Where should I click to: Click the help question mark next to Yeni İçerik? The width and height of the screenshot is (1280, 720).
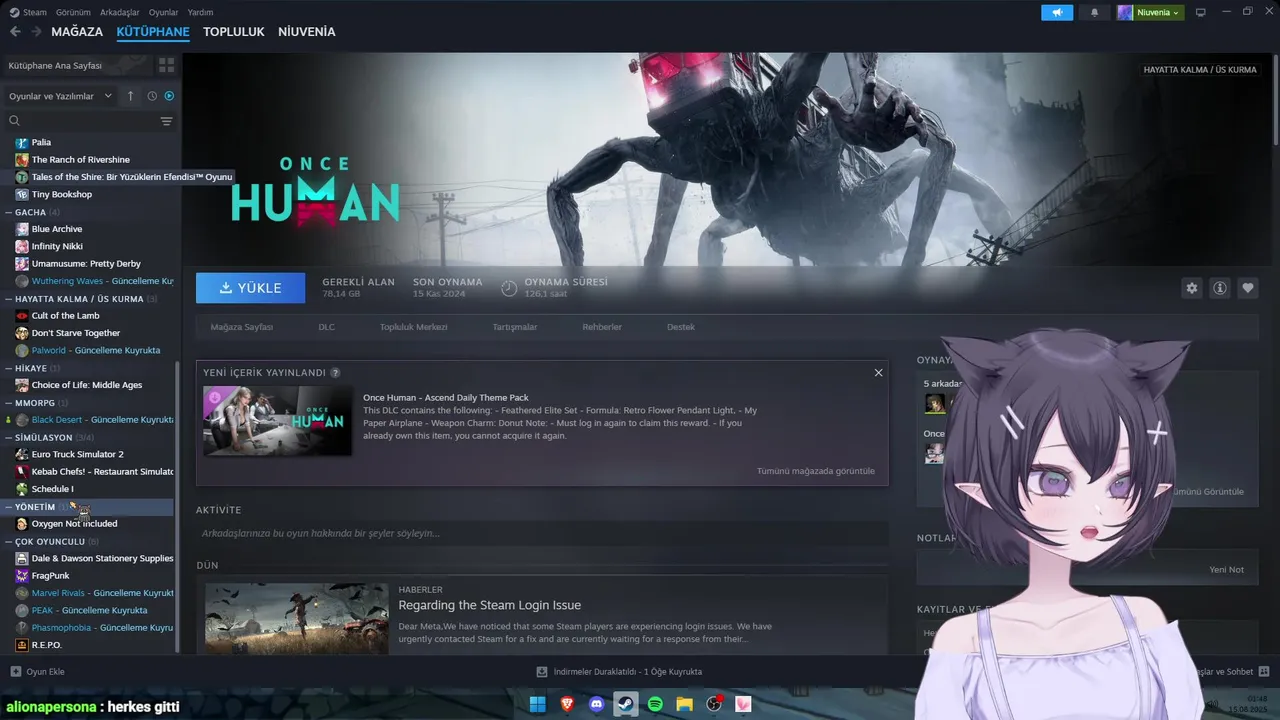[335, 373]
